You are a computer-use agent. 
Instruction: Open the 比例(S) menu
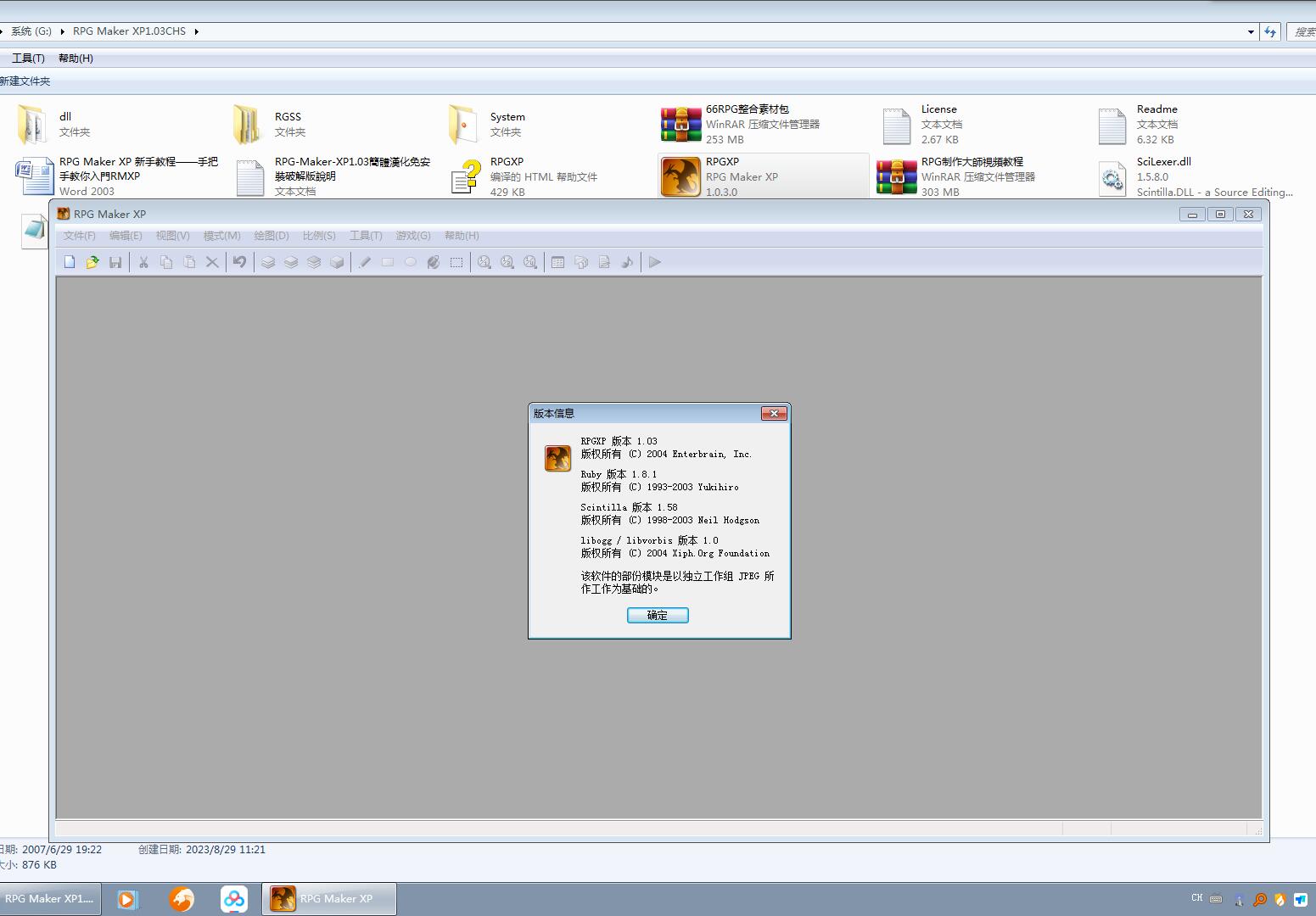[x=319, y=236]
